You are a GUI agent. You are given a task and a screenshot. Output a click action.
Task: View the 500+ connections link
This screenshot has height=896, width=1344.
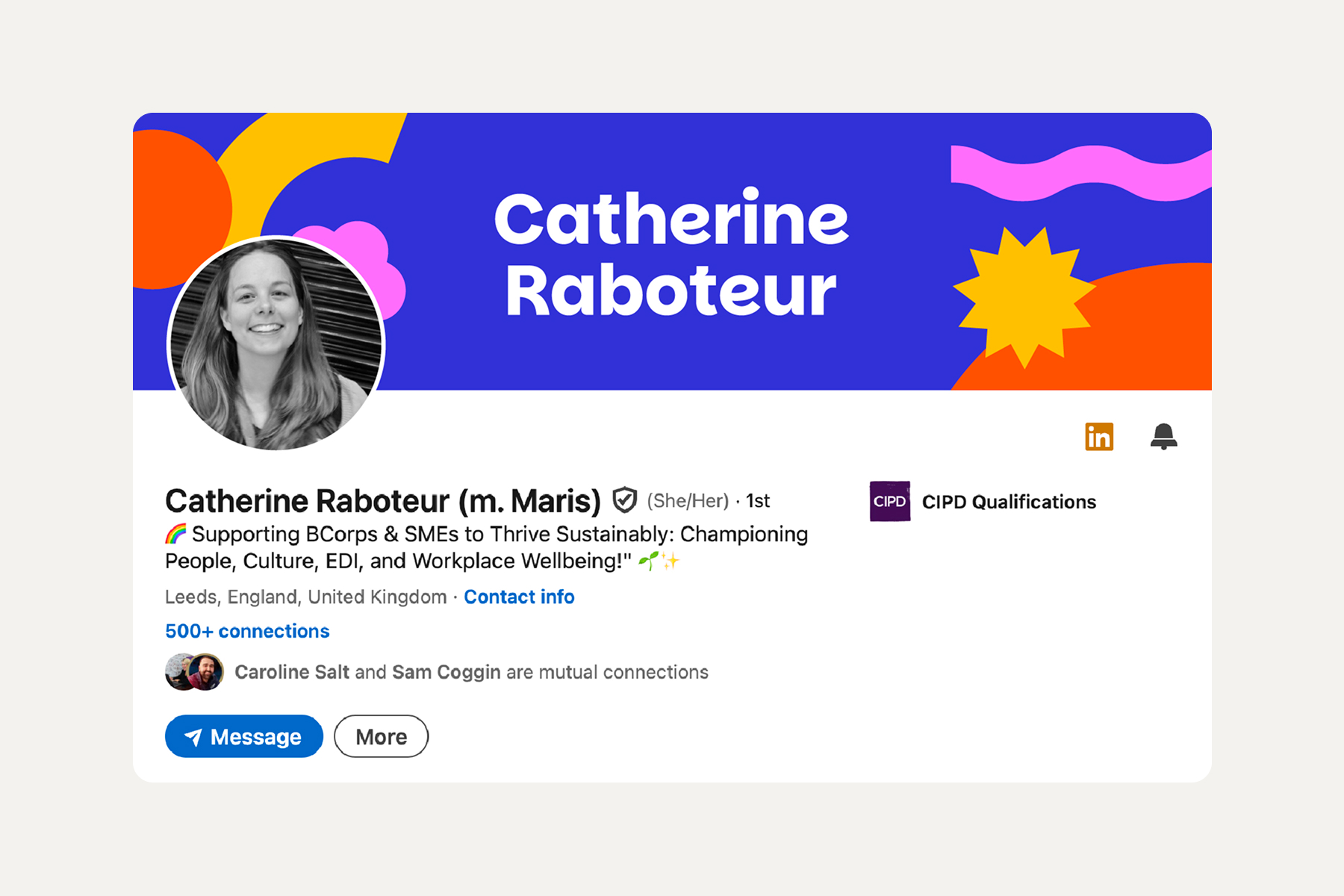point(247,631)
